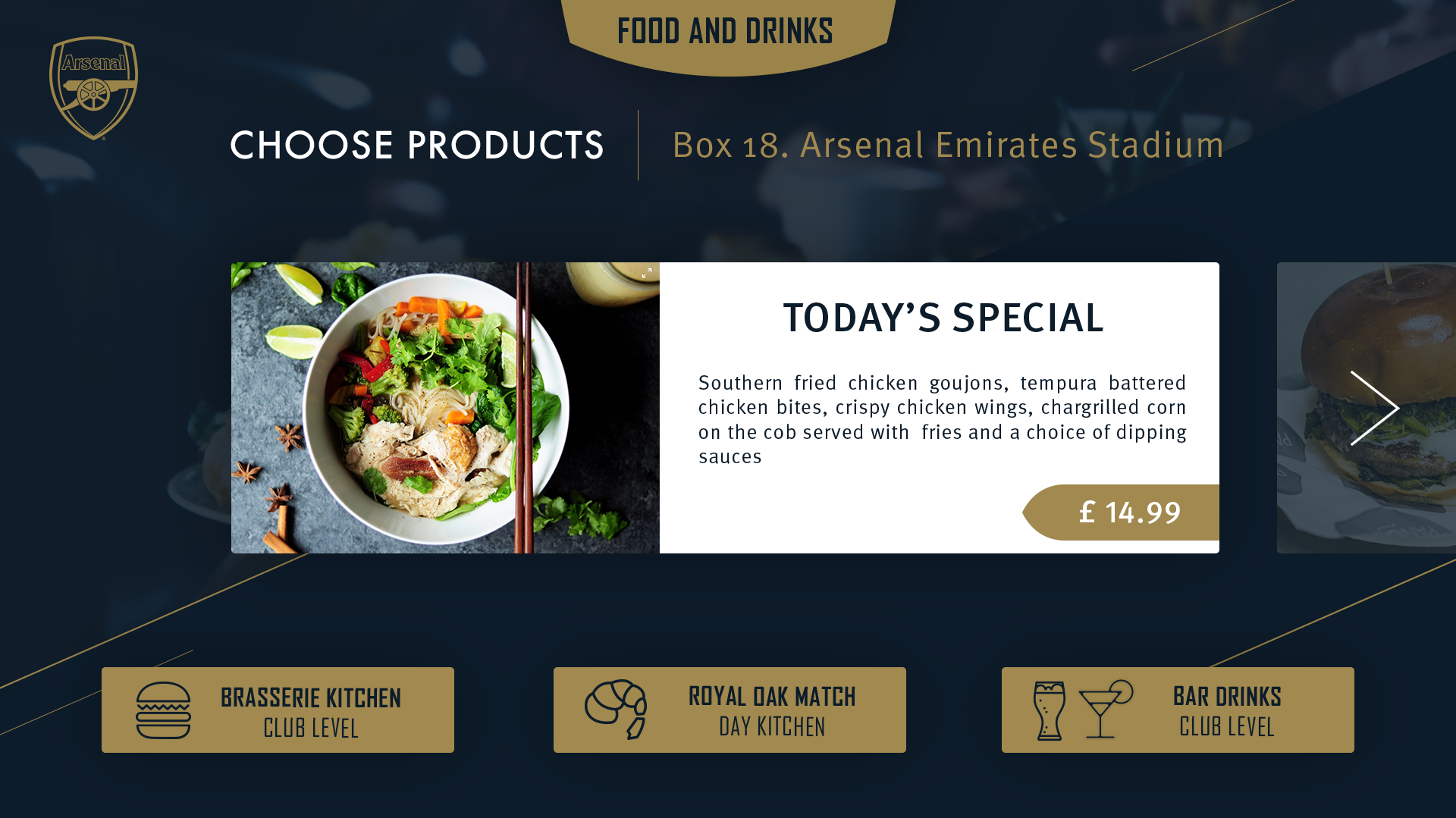Tap the Club Level text under Bar Drinks
Screen dimensions: 1456x818
[x=1227, y=727]
